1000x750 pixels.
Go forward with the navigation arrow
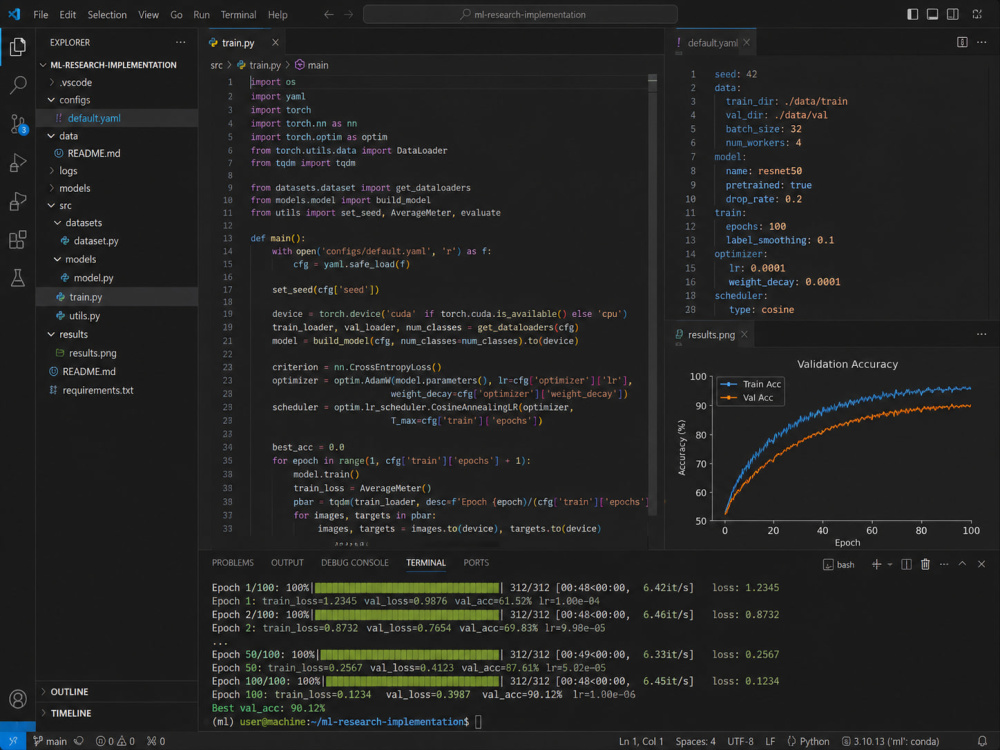click(x=348, y=14)
